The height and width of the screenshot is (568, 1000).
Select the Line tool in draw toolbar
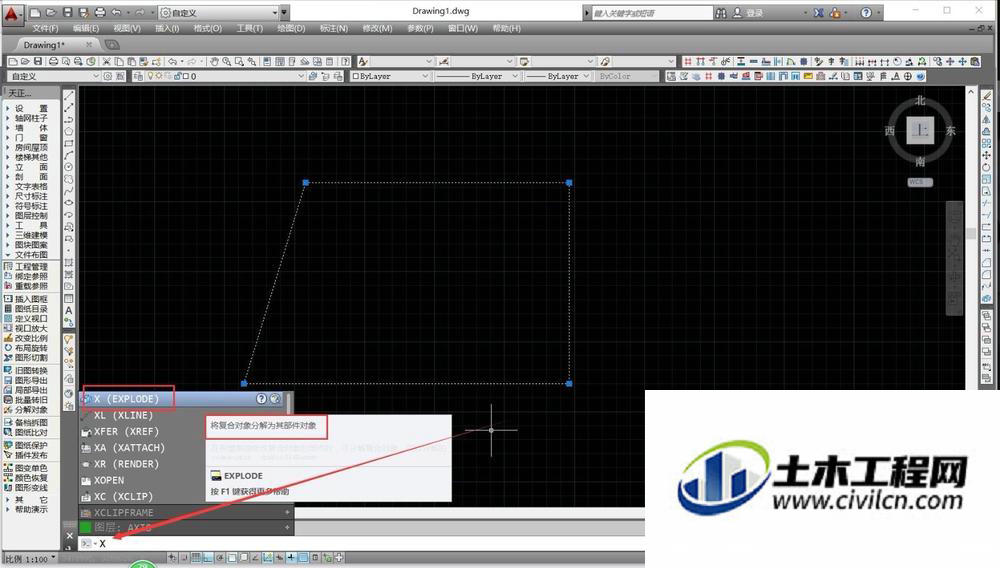coord(69,95)
